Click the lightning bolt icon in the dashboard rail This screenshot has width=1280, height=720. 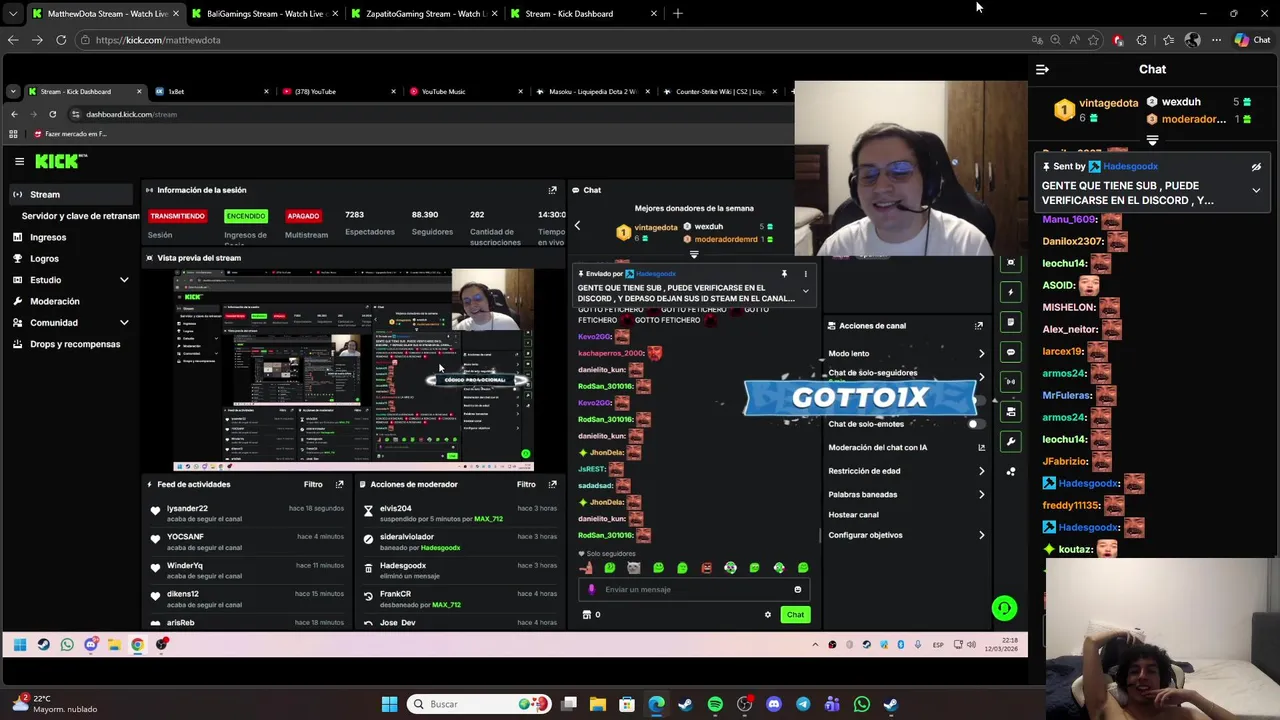point(1011,292)
